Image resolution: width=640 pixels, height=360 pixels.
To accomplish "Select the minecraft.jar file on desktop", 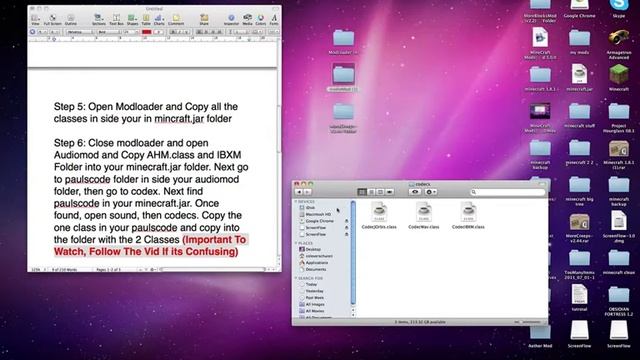I will click(x=579, y=78).
